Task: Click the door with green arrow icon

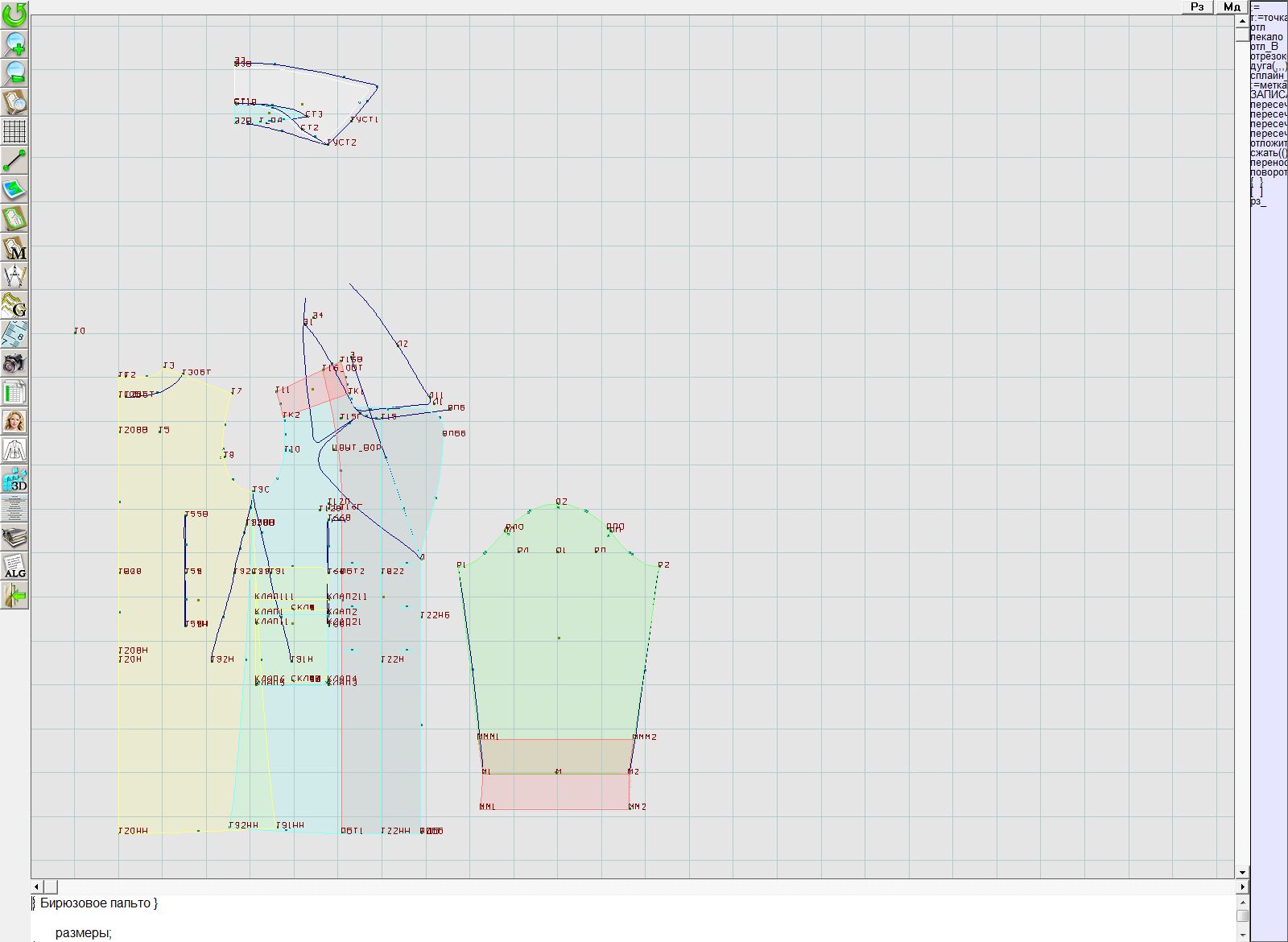Action: point(14,596)
